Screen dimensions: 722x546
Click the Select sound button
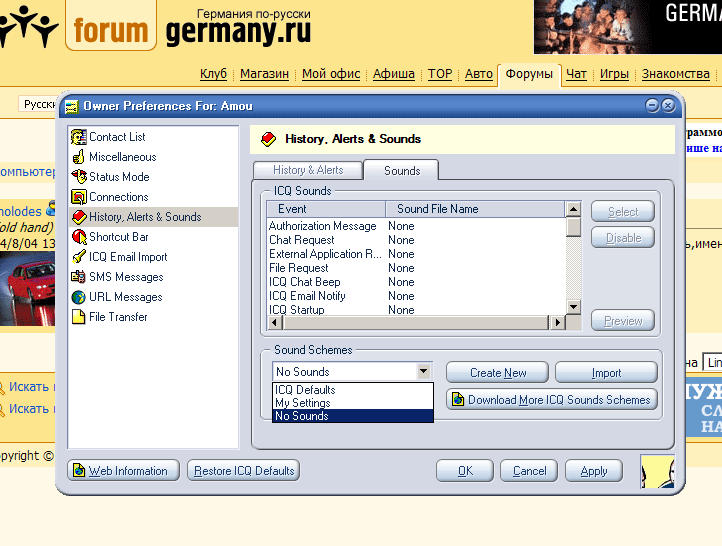coord(623,212)
